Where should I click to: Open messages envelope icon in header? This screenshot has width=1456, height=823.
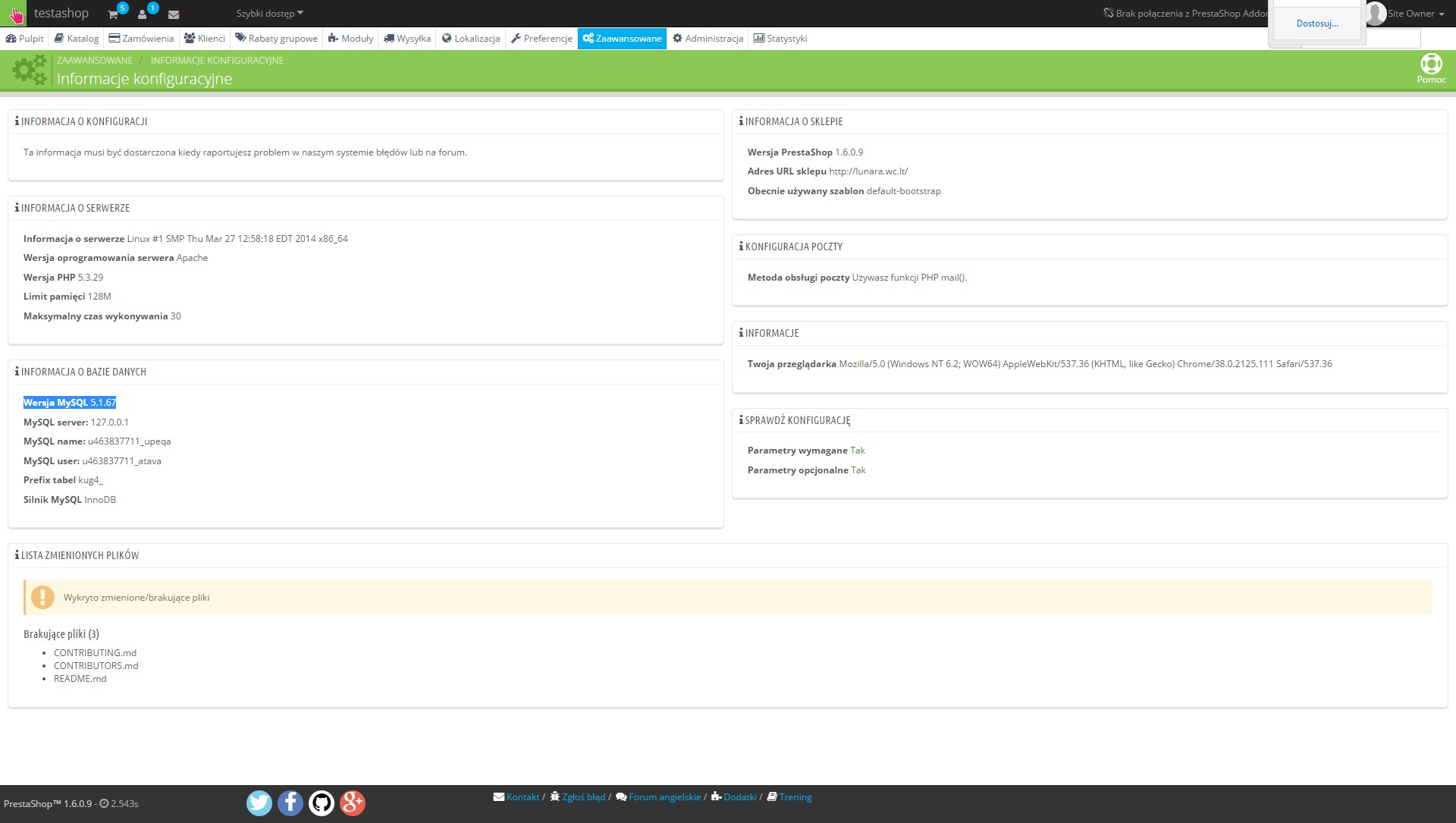coord(174,14)
